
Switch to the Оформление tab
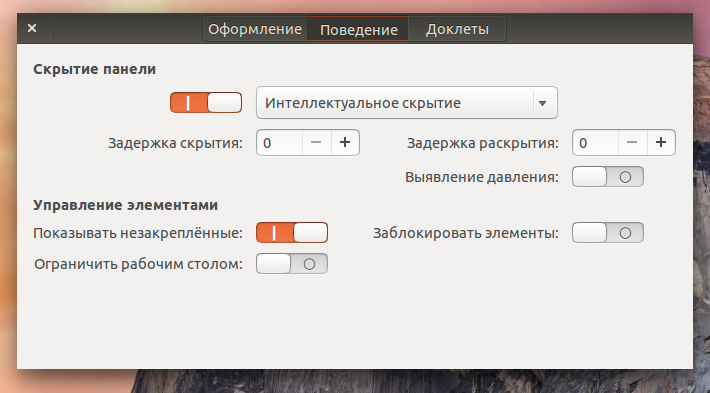tap(255, 29)
